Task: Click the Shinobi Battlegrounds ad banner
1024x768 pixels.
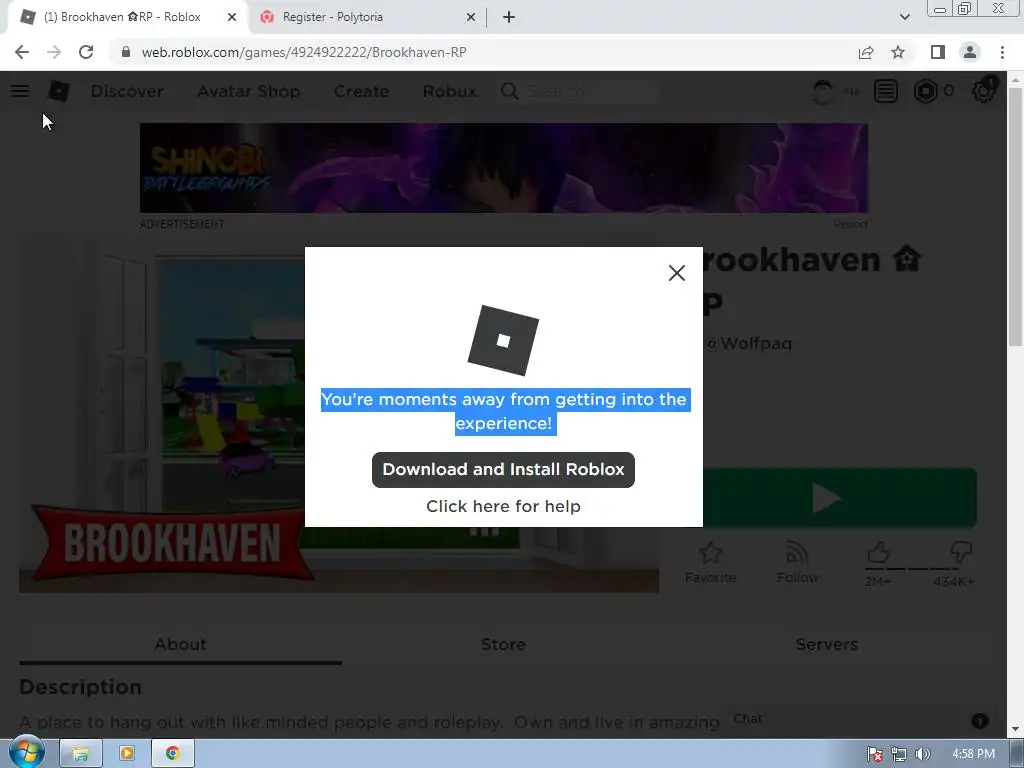Action: (x=504, y=168)
